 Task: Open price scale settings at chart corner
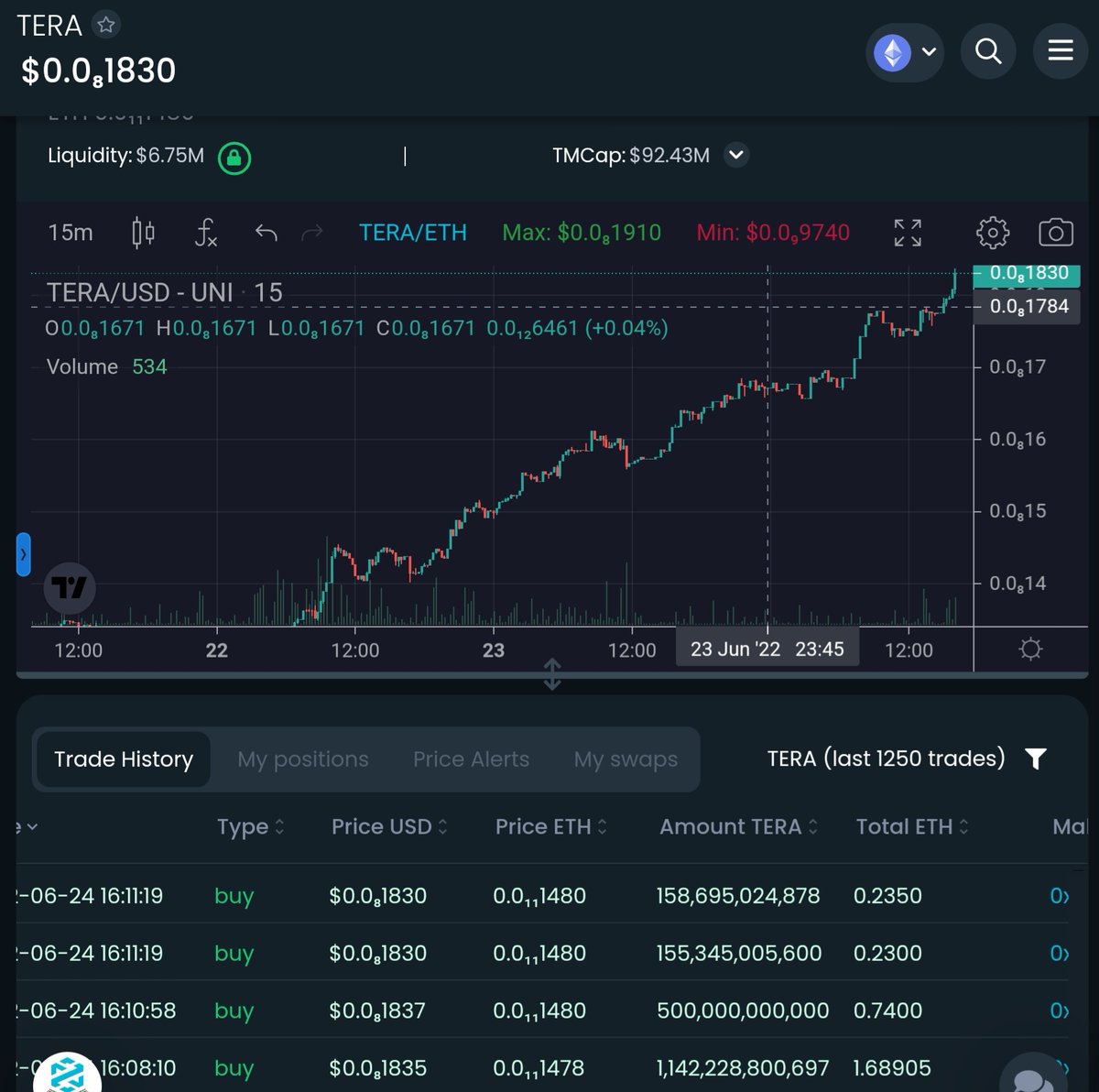(x=1030, y=650)
